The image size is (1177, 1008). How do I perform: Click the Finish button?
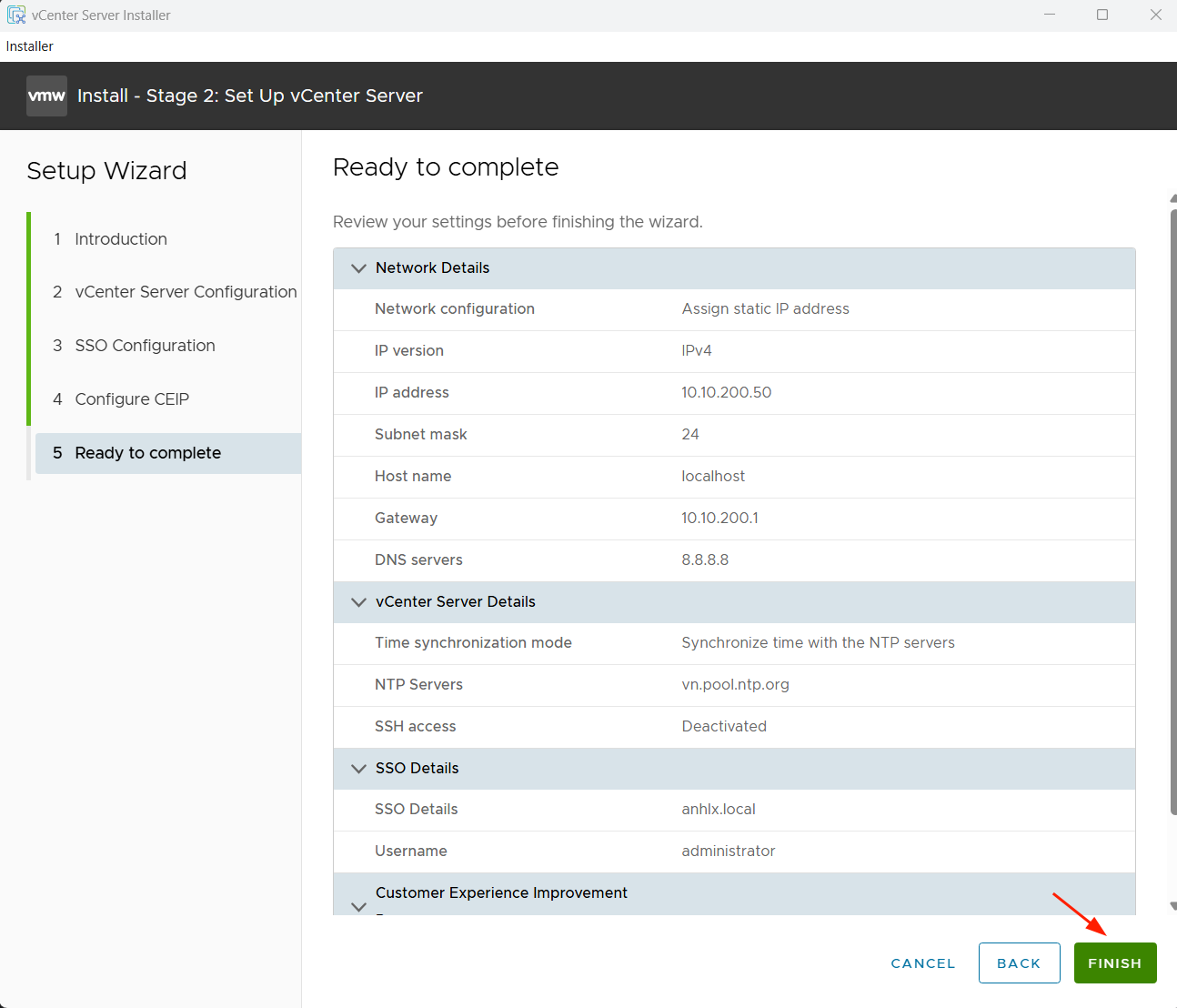point(1115,963)
